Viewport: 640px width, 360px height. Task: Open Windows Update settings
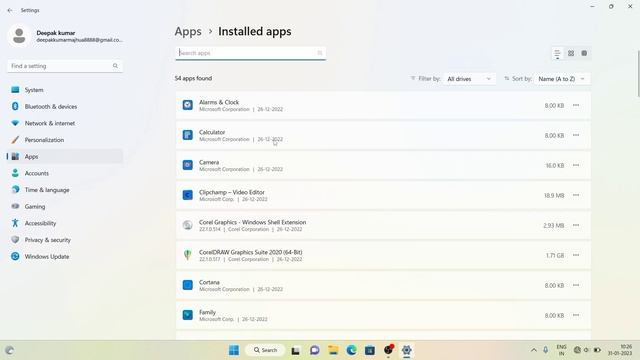pos(65,256)
